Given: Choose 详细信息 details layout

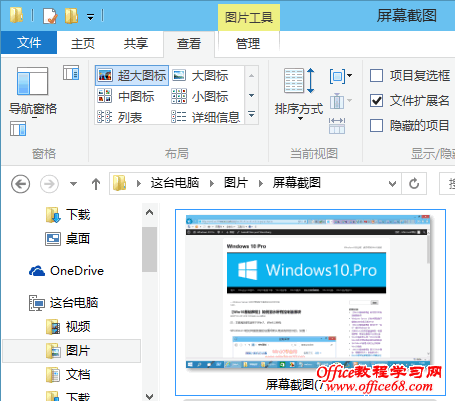Looking at the screenshot, I should click(x=206, y=117).
